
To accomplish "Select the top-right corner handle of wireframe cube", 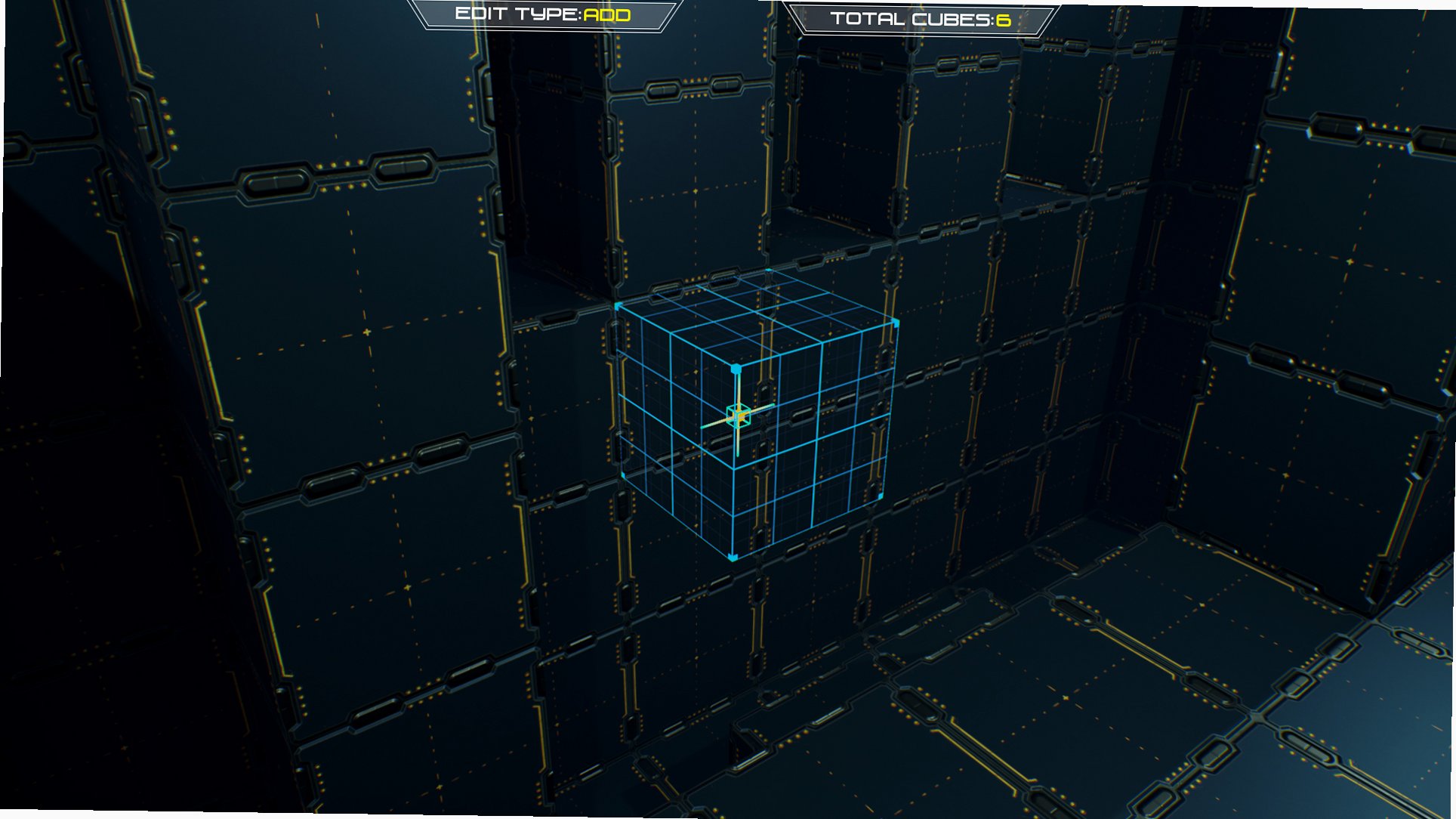I will click(896, 323).
